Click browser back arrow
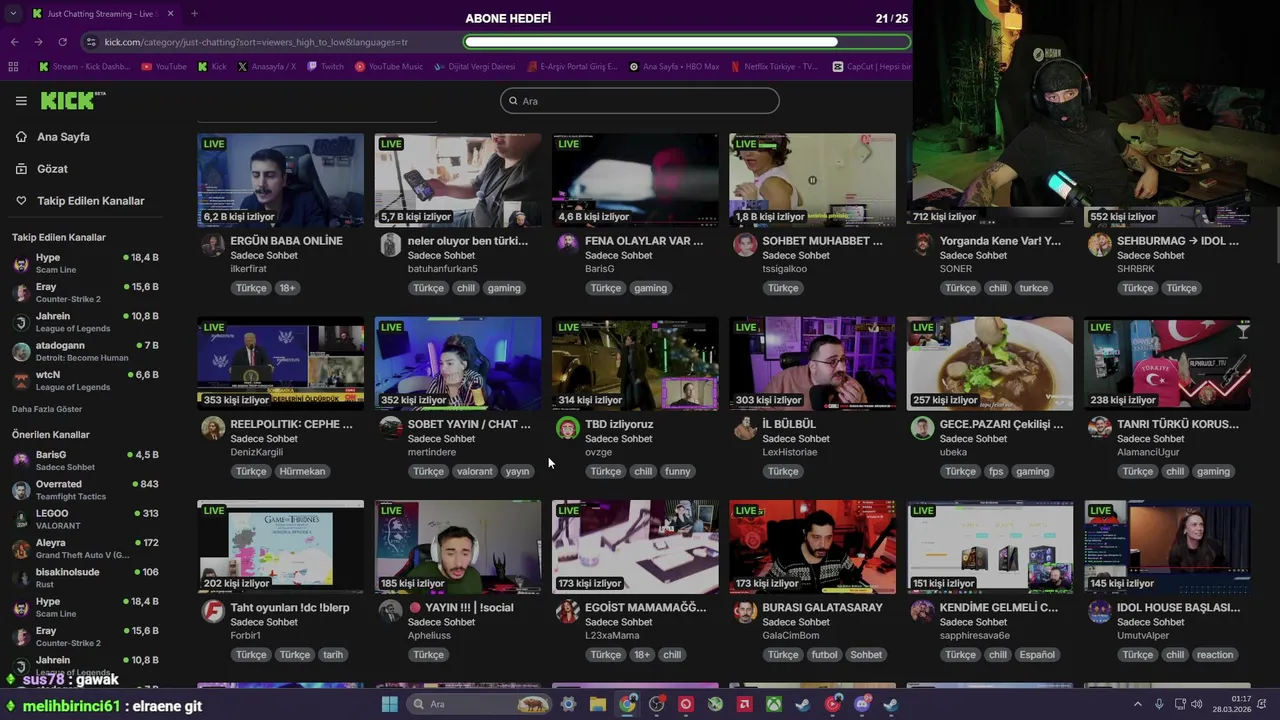This screenshot has width=1280, height=720. [14, 42]
